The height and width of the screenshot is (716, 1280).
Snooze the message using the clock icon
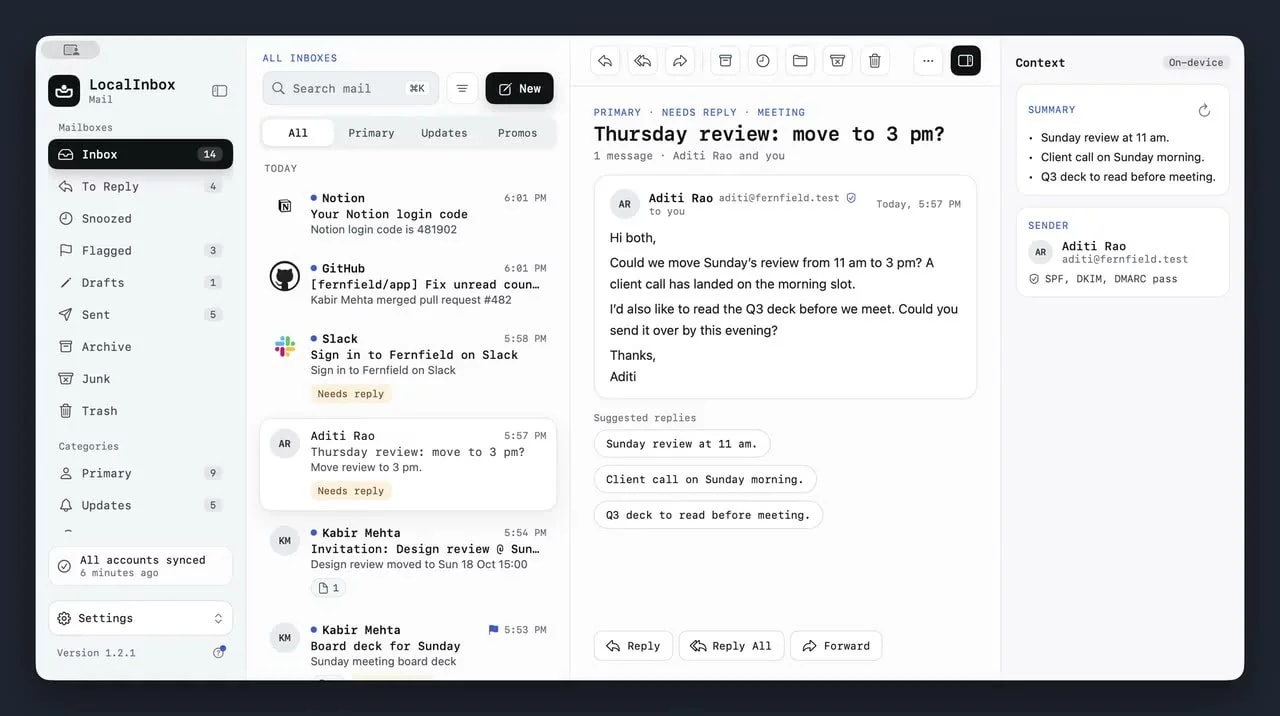click(763, 61)
